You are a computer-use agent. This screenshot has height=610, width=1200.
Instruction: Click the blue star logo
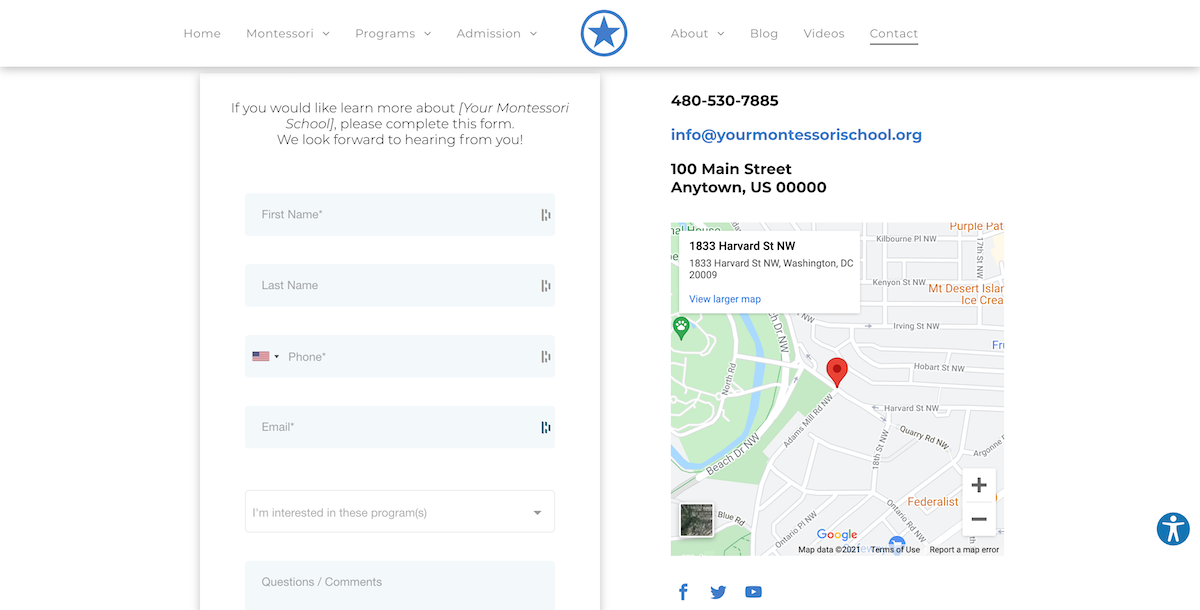[604, 33]
